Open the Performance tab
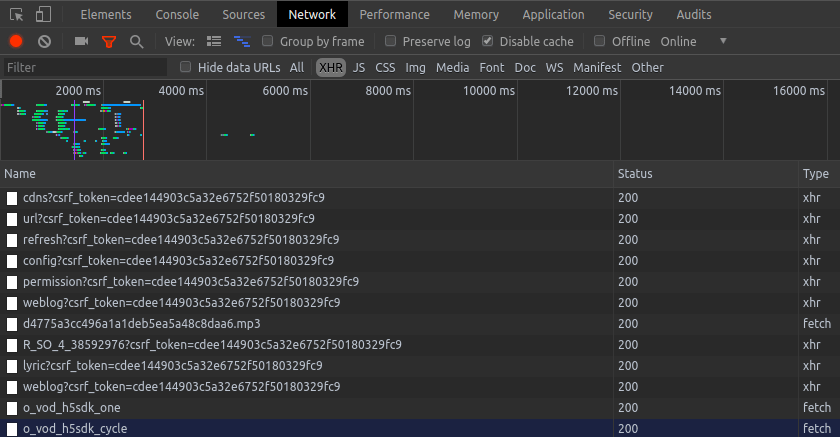Image resolution: width=840 pixels, height=437 pixels. 394,14
